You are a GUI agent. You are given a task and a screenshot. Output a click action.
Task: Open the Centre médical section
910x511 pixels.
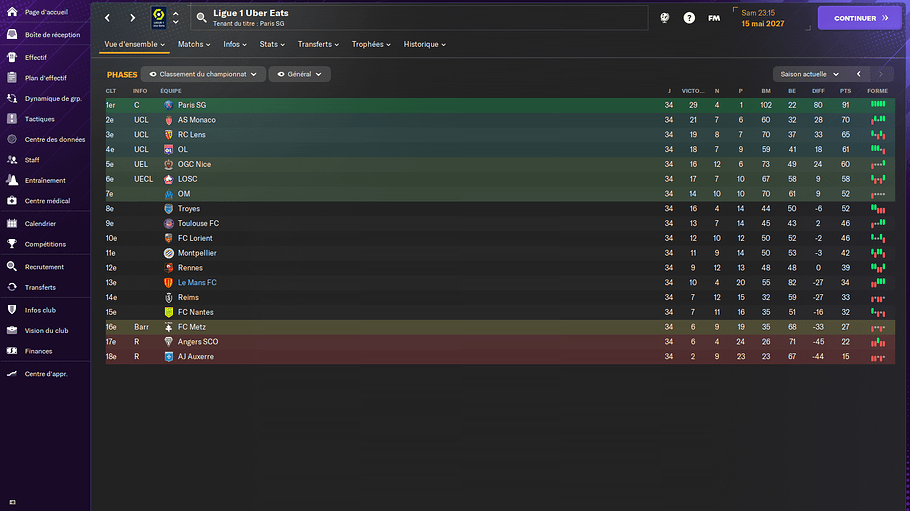[x=12, y=200]
